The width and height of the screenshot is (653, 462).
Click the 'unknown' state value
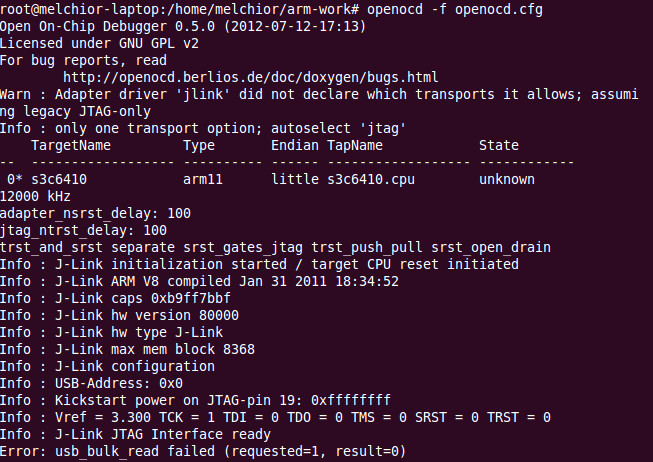coord(506,179)
